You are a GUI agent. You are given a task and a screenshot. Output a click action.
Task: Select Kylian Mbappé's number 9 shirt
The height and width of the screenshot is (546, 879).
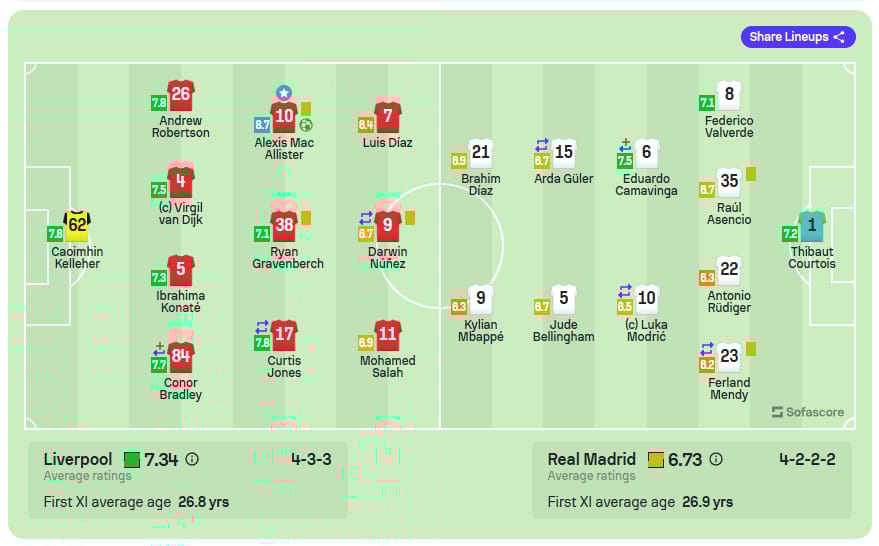pos(481,299)
